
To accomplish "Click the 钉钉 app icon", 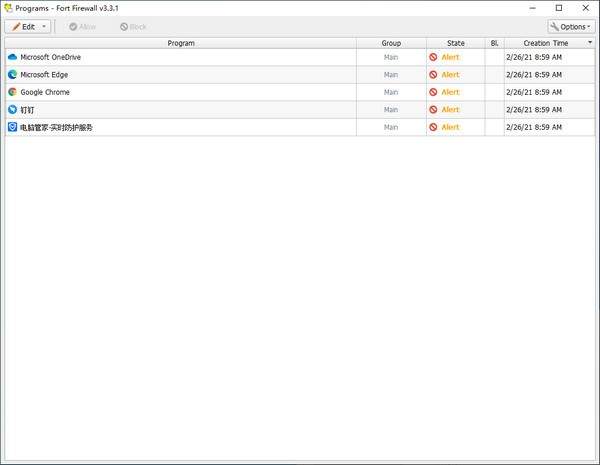I will coord(13,110).
